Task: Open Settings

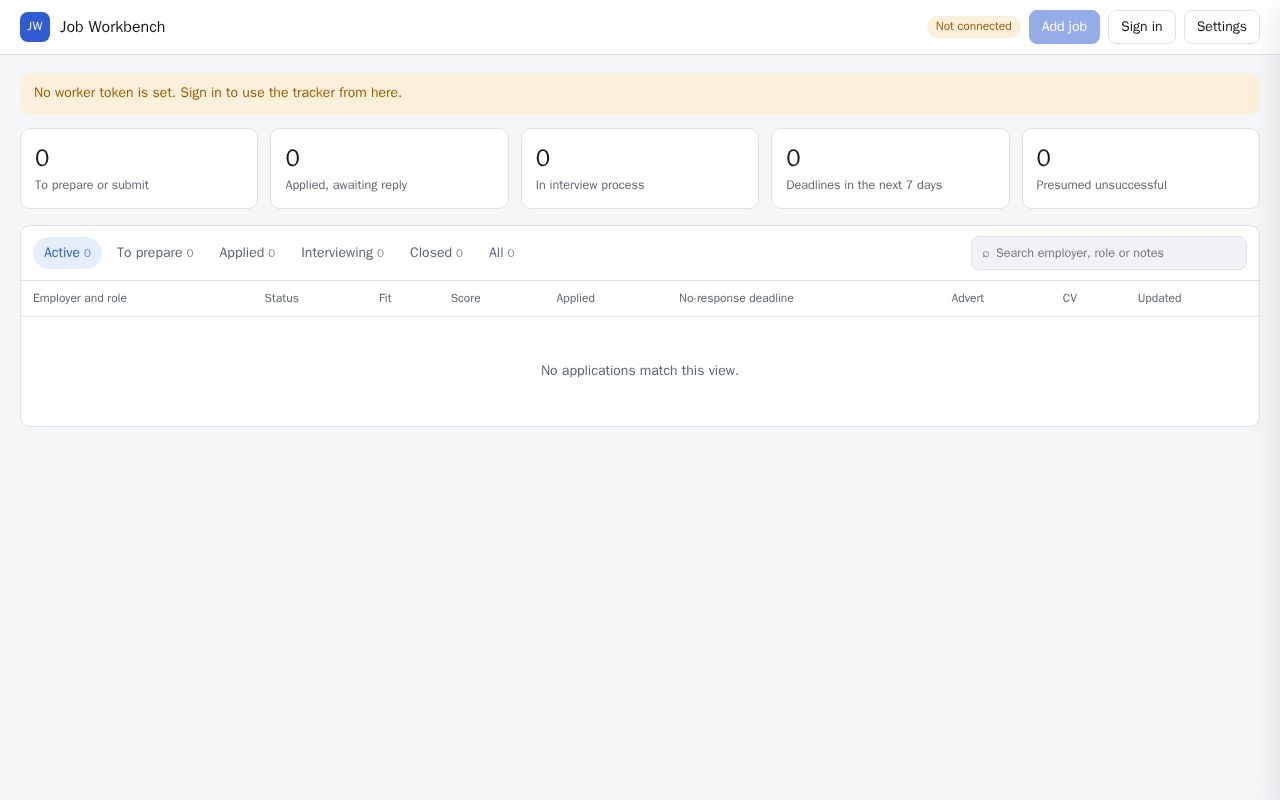Action: click(x=1221, y=27)
